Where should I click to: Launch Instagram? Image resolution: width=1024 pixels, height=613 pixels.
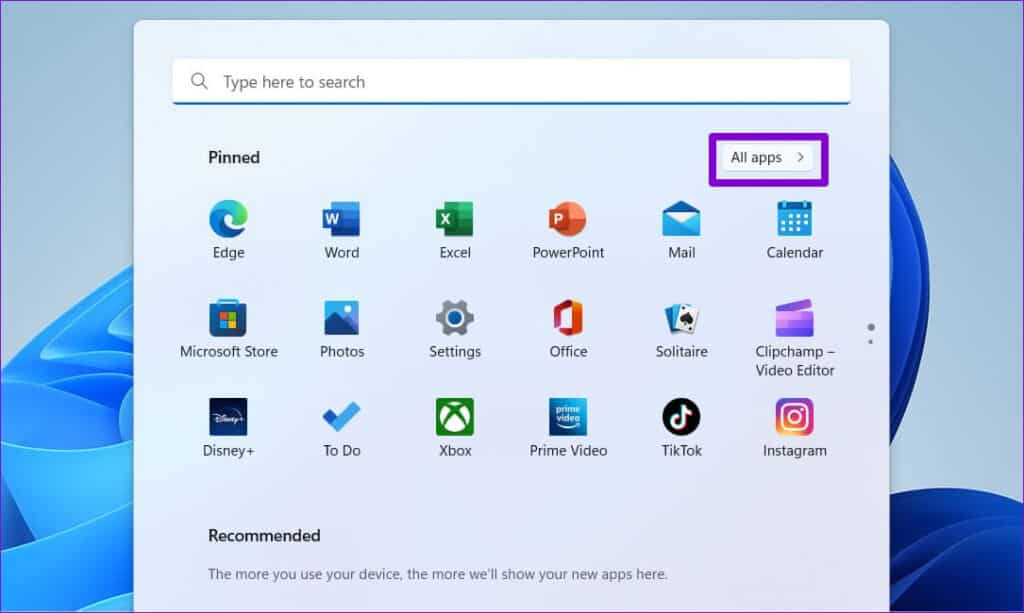click(794, 419)
